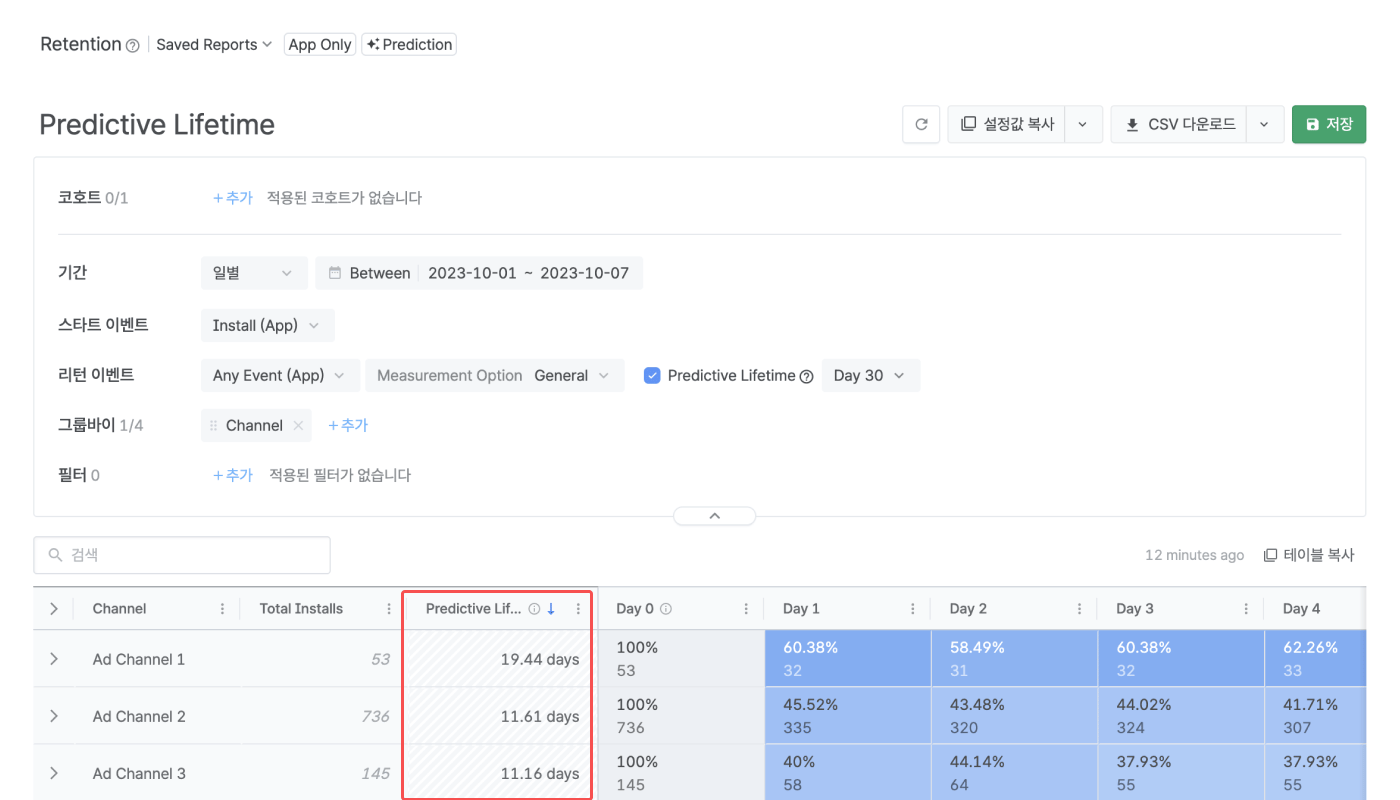Open the Day 3 column options menu
Screen dimensions: 1400x800
click(x=1246, y=609)
